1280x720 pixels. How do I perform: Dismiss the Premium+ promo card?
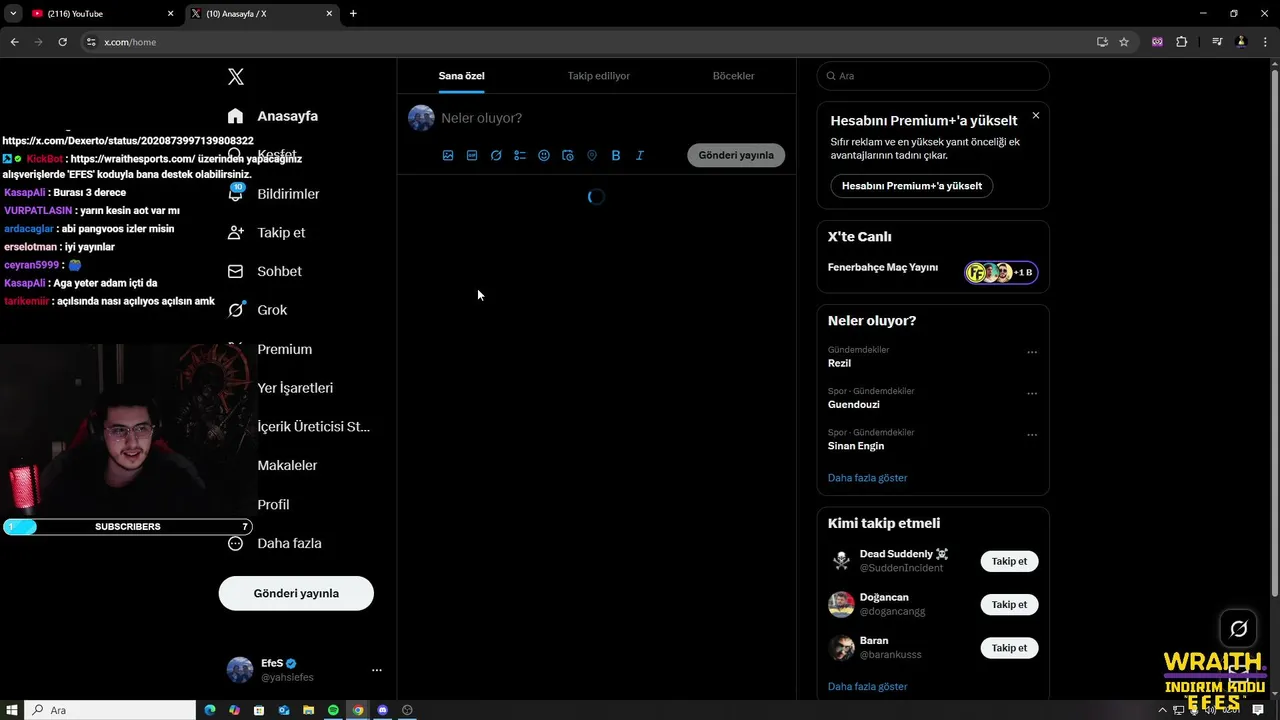click(1036, 116)
